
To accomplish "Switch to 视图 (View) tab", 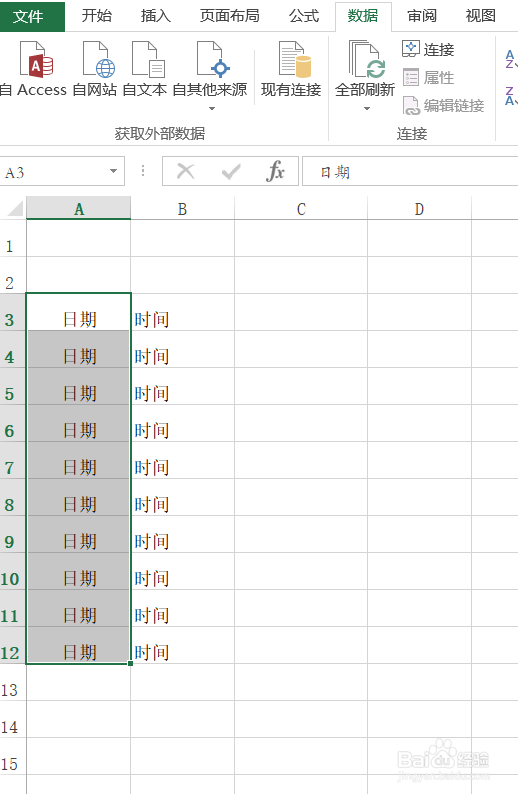I will click(x=481, y=16).
